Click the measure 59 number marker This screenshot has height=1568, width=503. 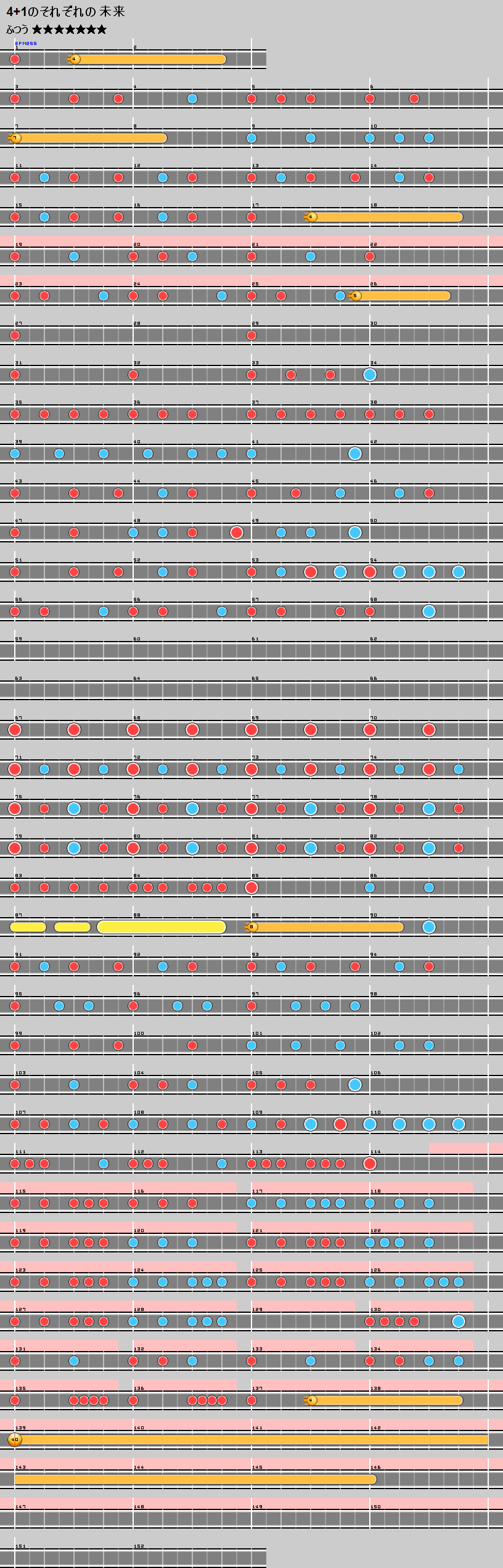[x=18, y=639]
